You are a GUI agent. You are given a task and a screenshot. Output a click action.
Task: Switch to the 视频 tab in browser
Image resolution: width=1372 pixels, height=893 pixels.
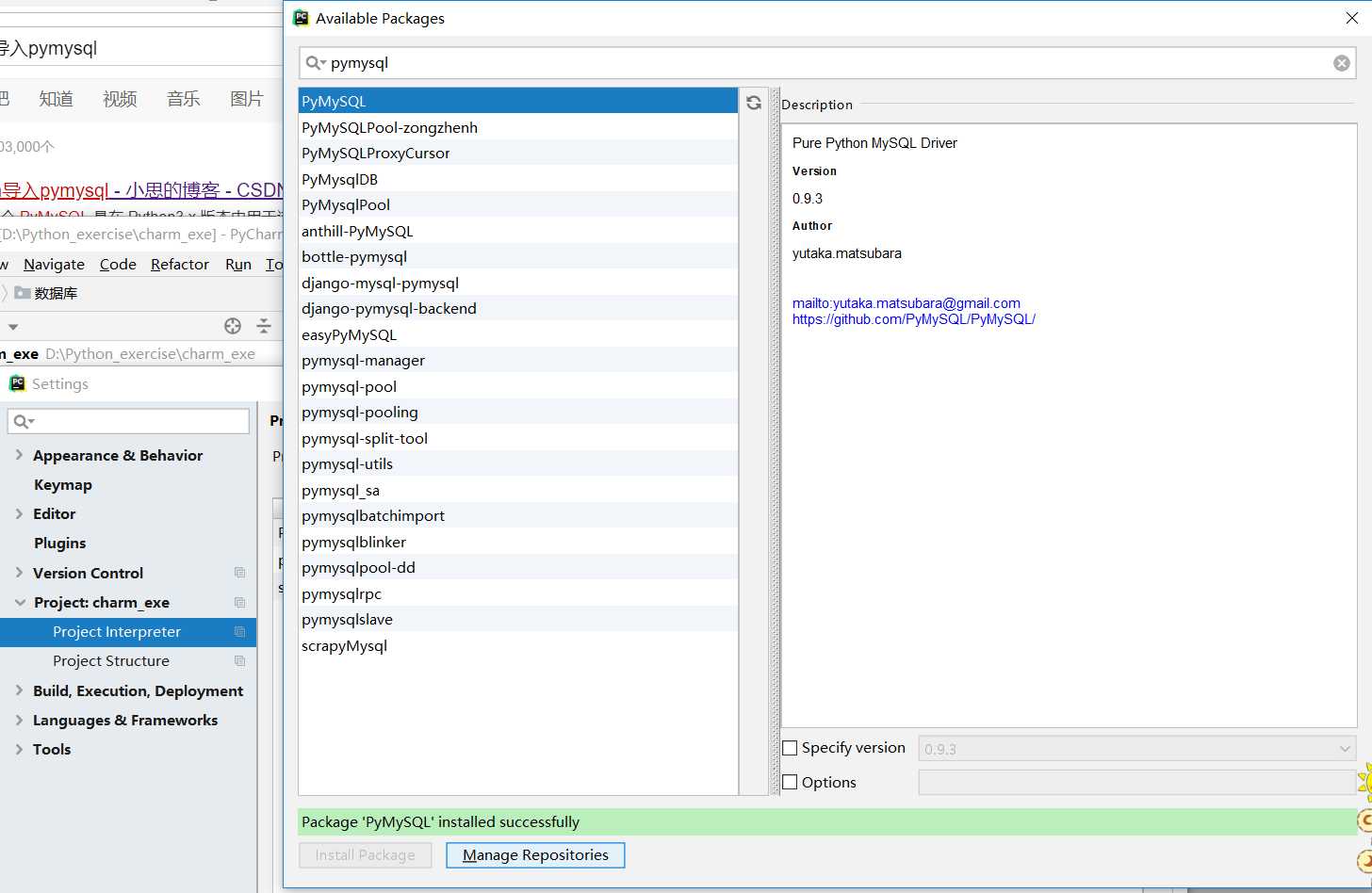click(x=120, y=99)
